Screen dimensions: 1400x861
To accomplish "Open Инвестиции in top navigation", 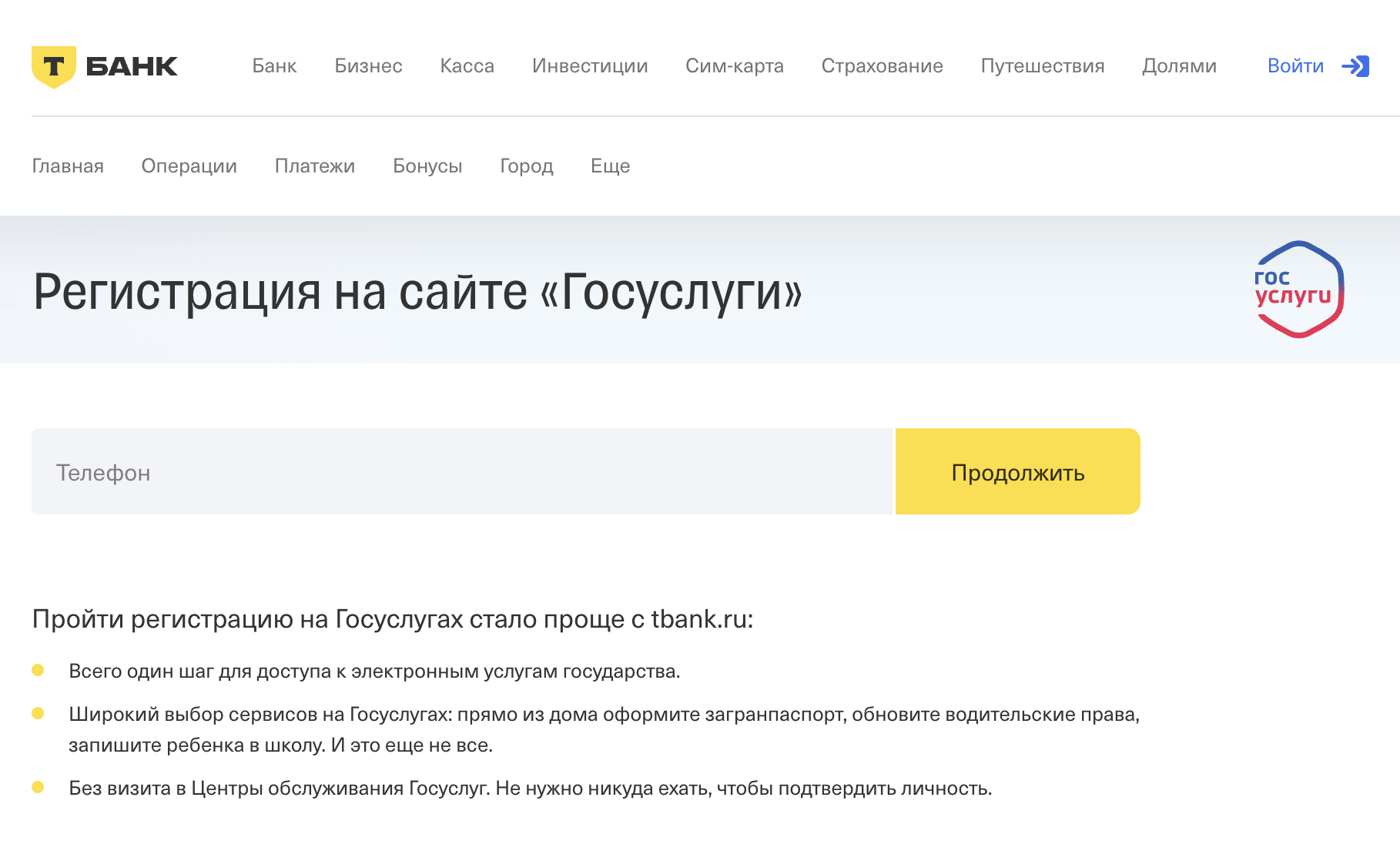I will point(590,66).
